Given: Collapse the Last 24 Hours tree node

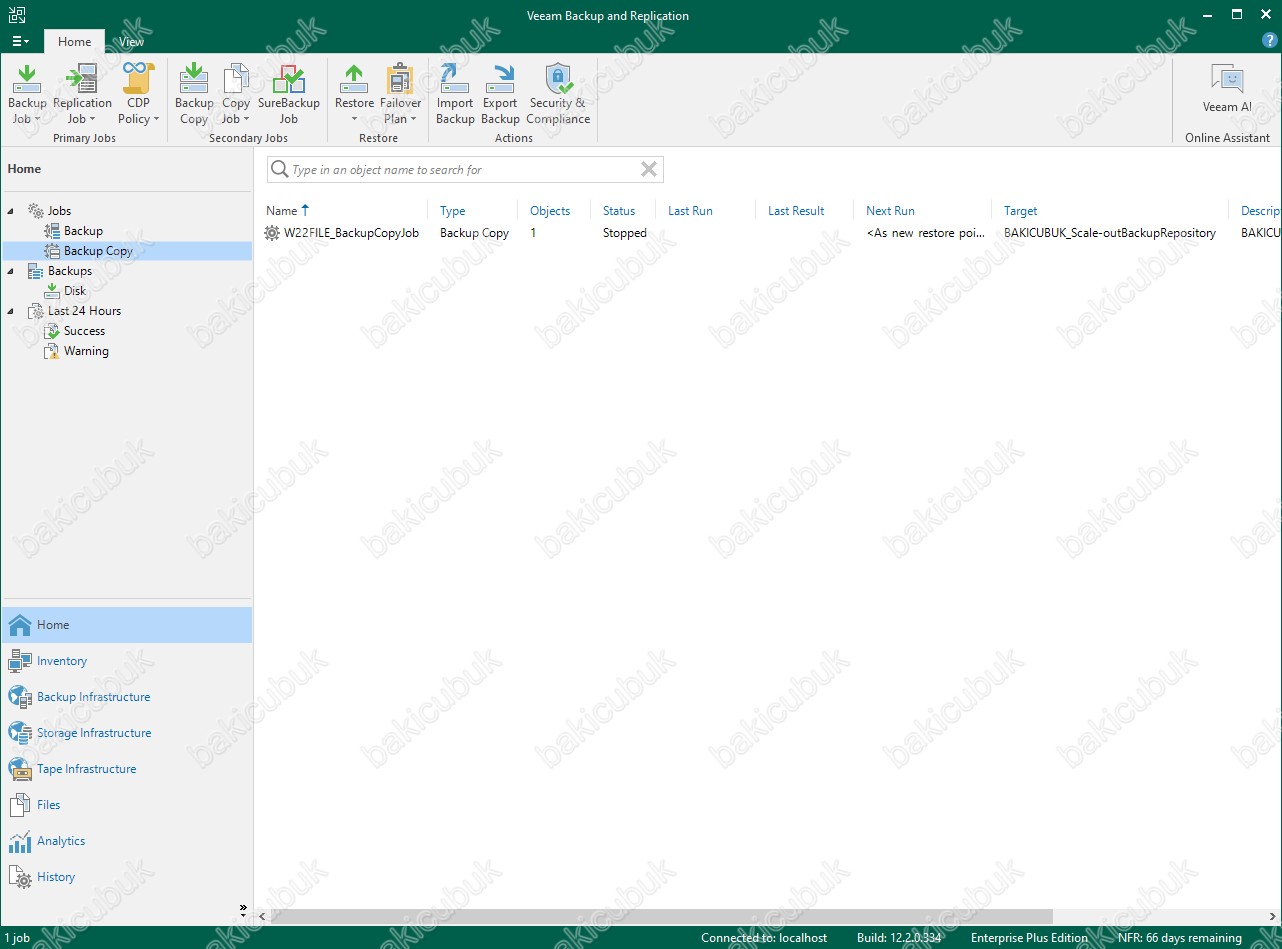Looking at the screenshot, I should coord(11,311).
